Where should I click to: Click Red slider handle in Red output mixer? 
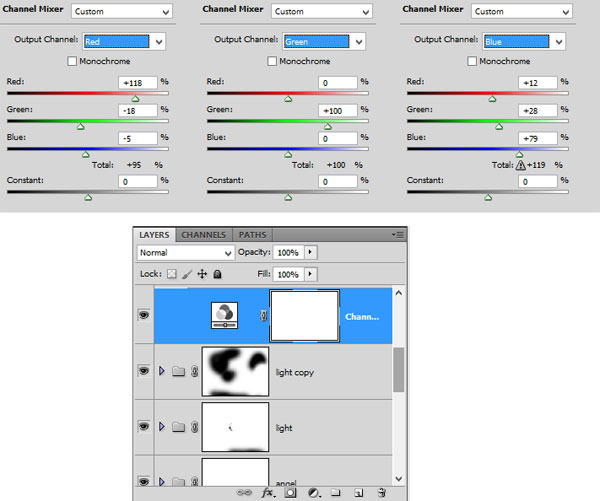(135, 99)
